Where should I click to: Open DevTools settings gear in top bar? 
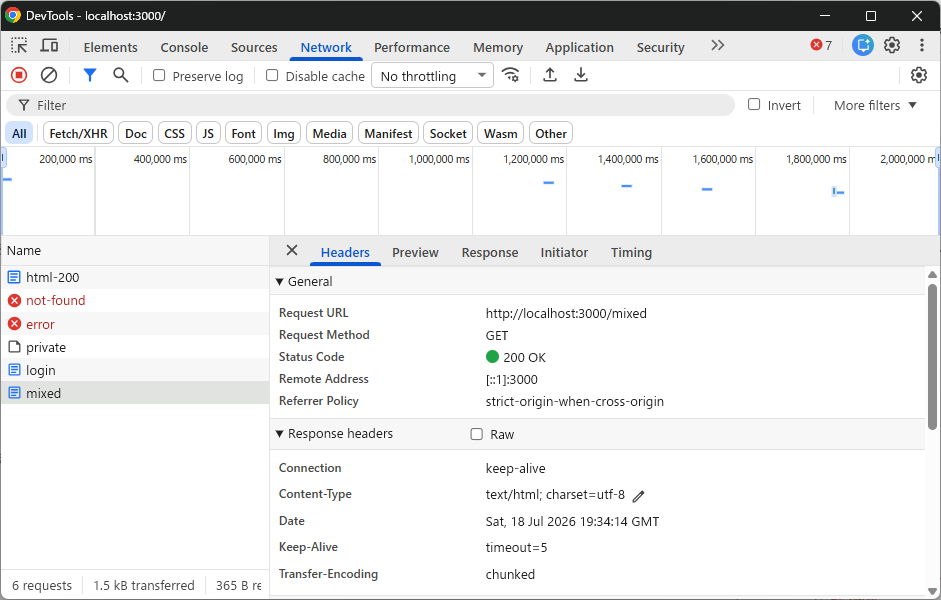pos(892,45)
